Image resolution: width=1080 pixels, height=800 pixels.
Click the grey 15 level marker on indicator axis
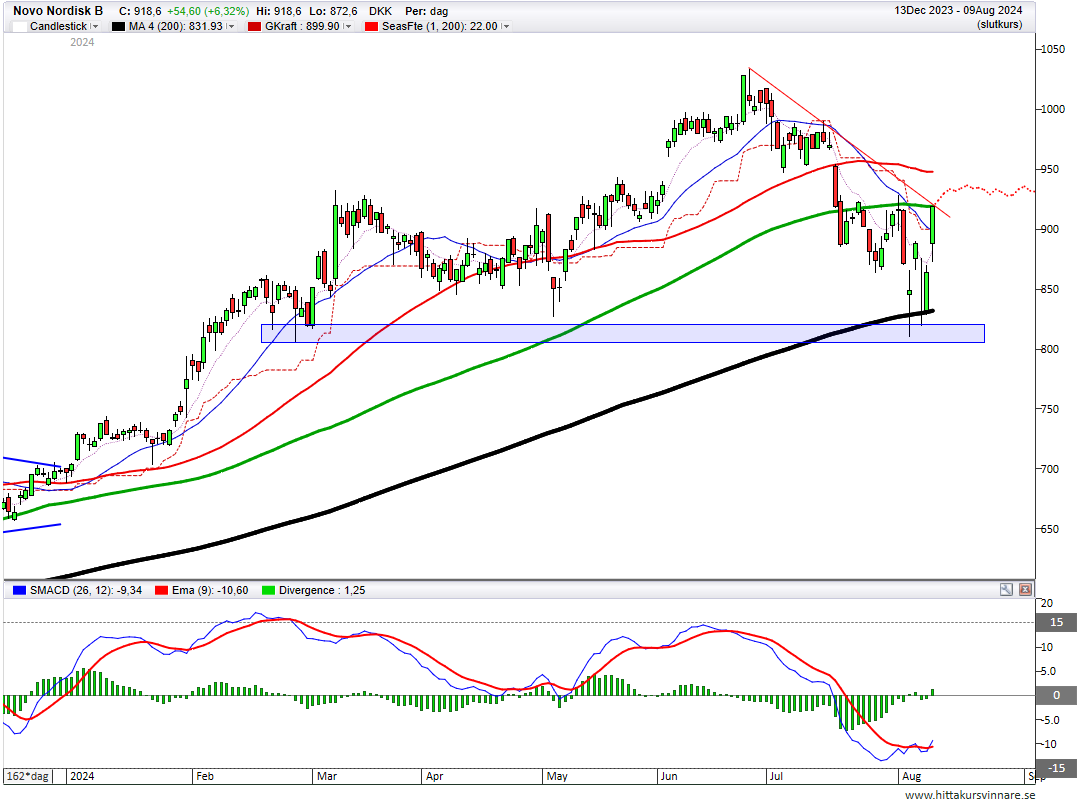click(1056, 622)
